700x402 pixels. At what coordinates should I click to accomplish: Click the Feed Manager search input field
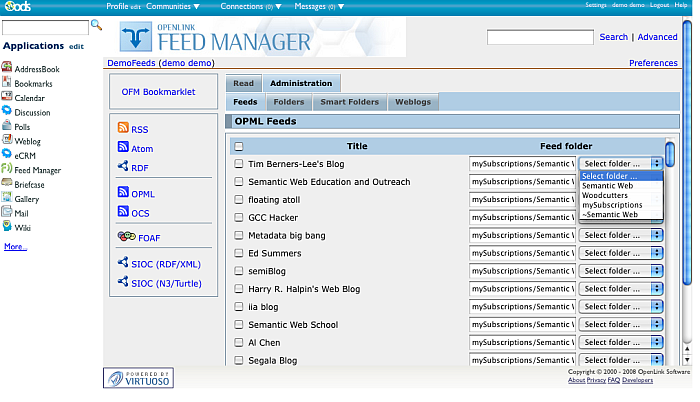539,37
